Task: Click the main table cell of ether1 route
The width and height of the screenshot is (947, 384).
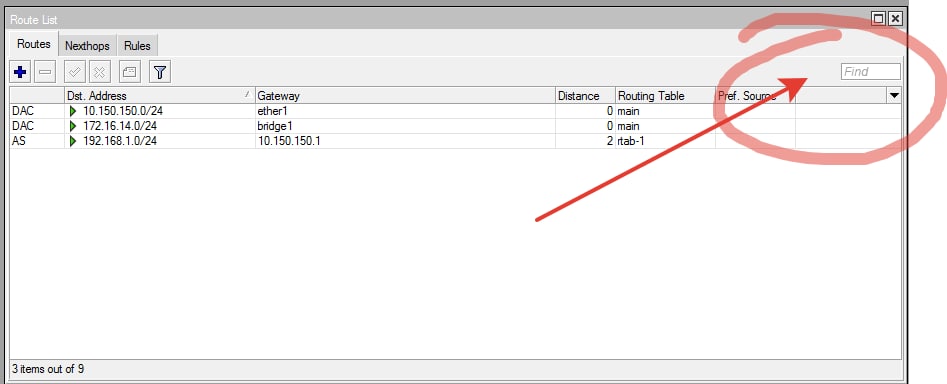Action: (665, 111)
